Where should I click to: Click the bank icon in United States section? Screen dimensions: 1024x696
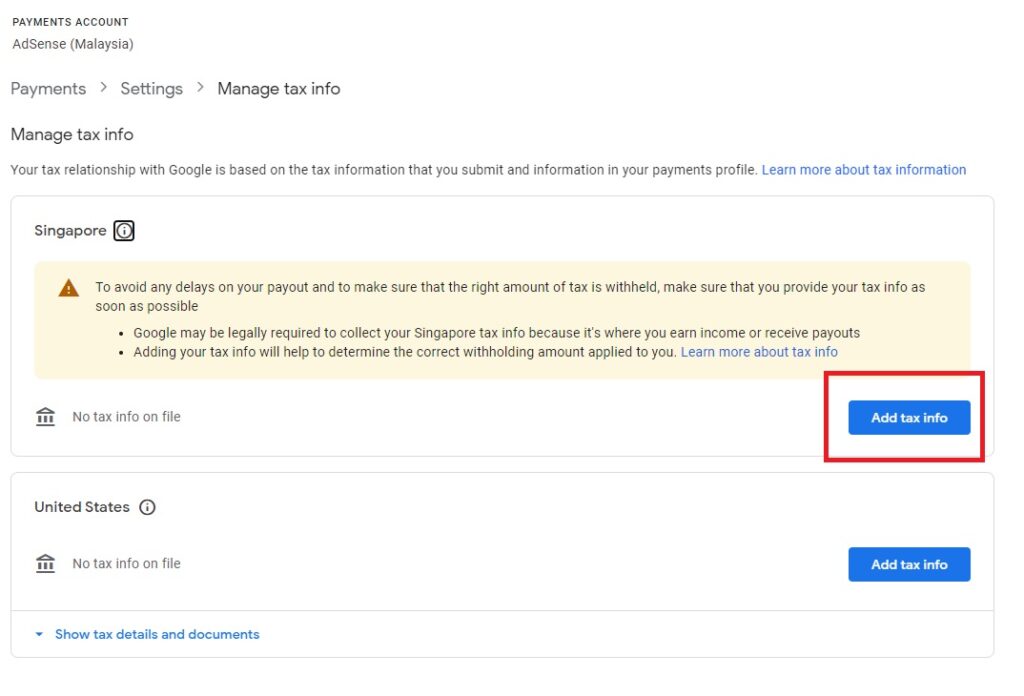(x=46, y=564)
